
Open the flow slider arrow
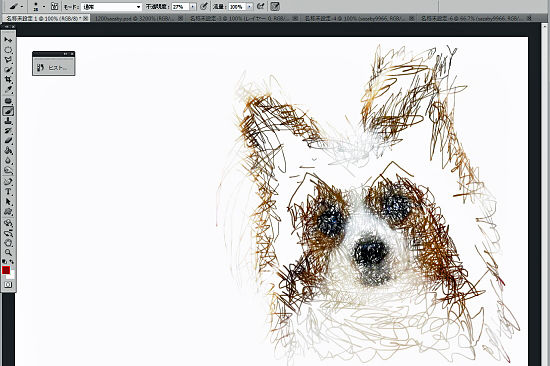[x=250, y=7]
